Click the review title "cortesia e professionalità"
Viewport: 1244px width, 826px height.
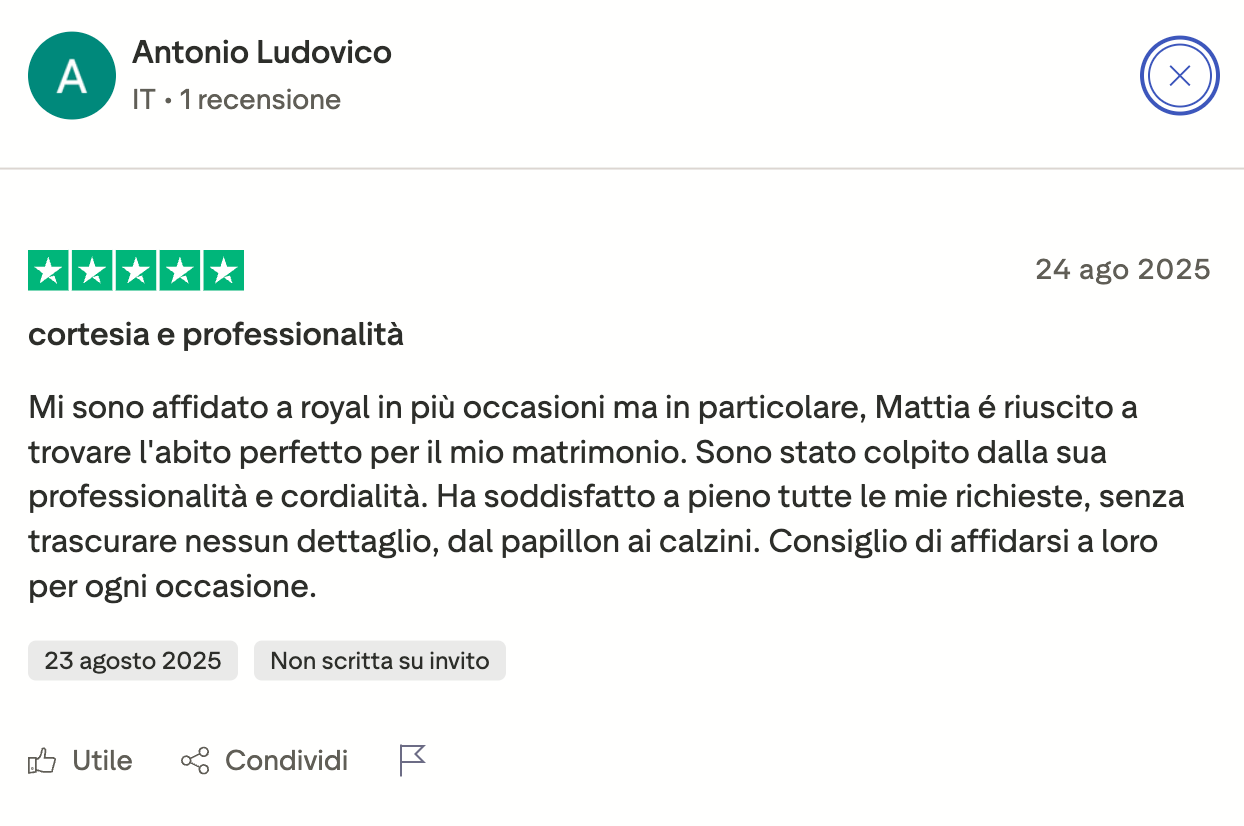[x=216, y=335]
